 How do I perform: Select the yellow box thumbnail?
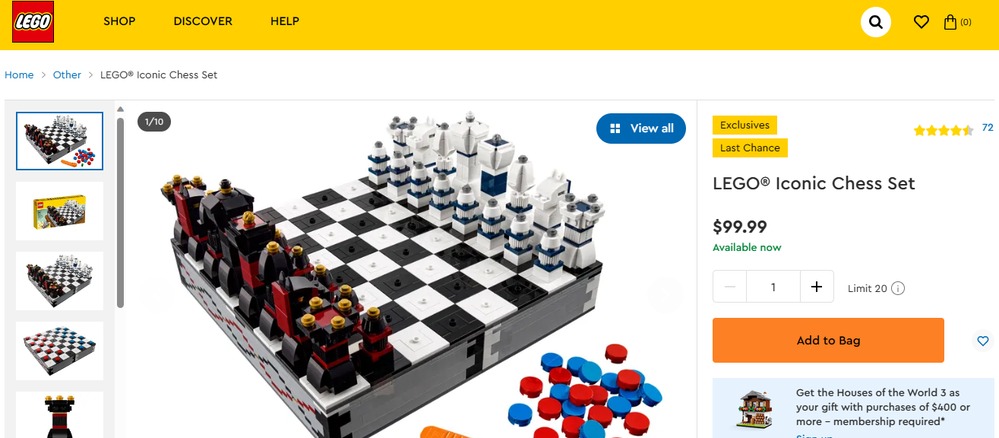[59, 211]
